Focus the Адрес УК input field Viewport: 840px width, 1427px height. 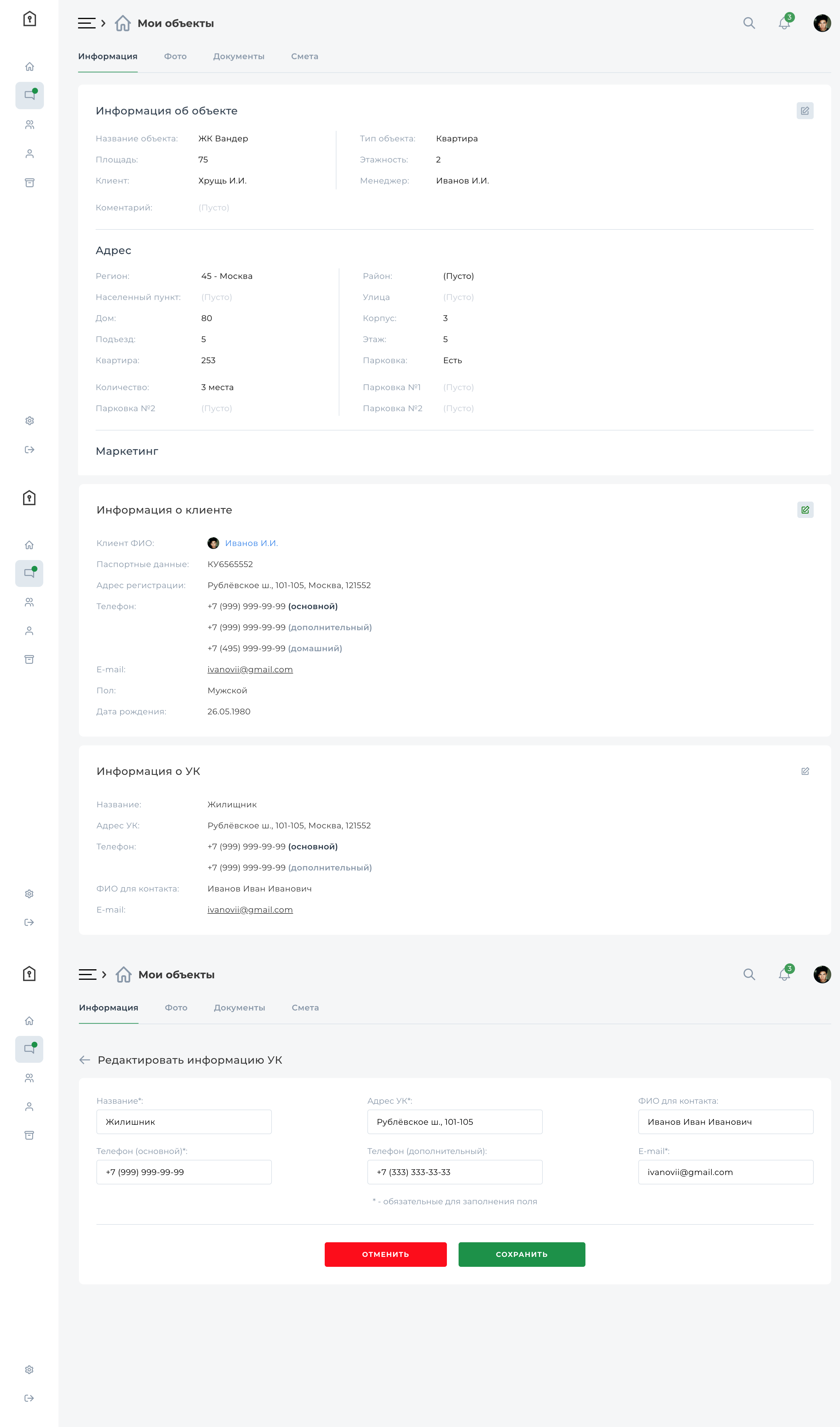pos(454,1122)
